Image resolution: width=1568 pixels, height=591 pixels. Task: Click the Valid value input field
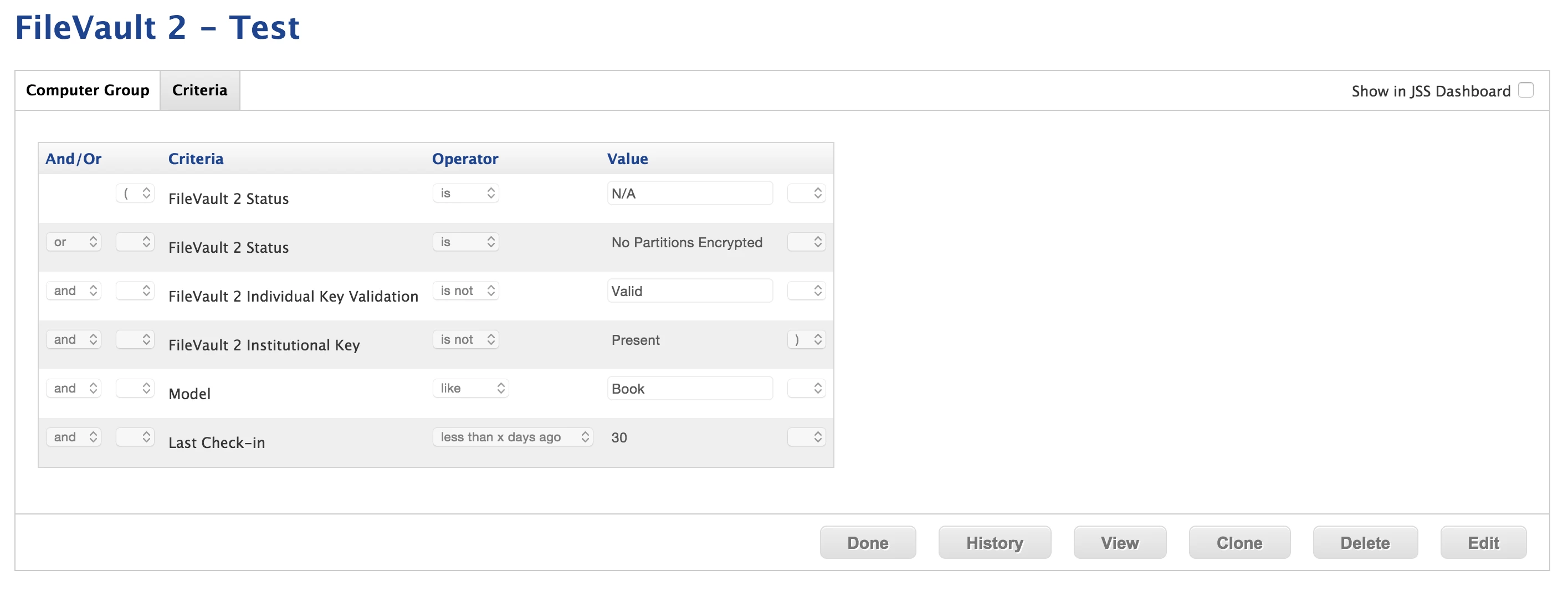690,291
